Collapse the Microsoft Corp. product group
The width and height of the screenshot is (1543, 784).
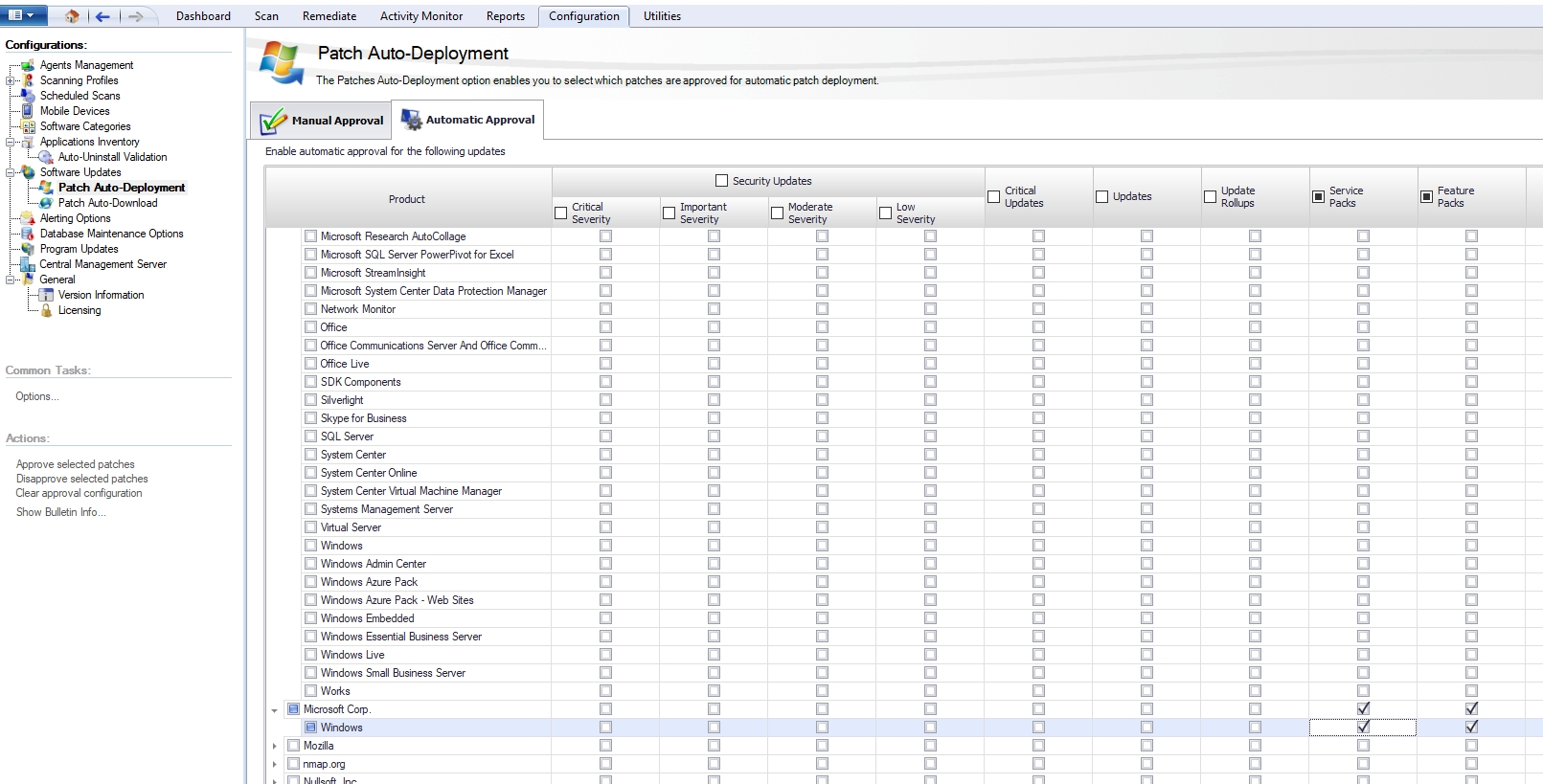[x=275, y=710]
